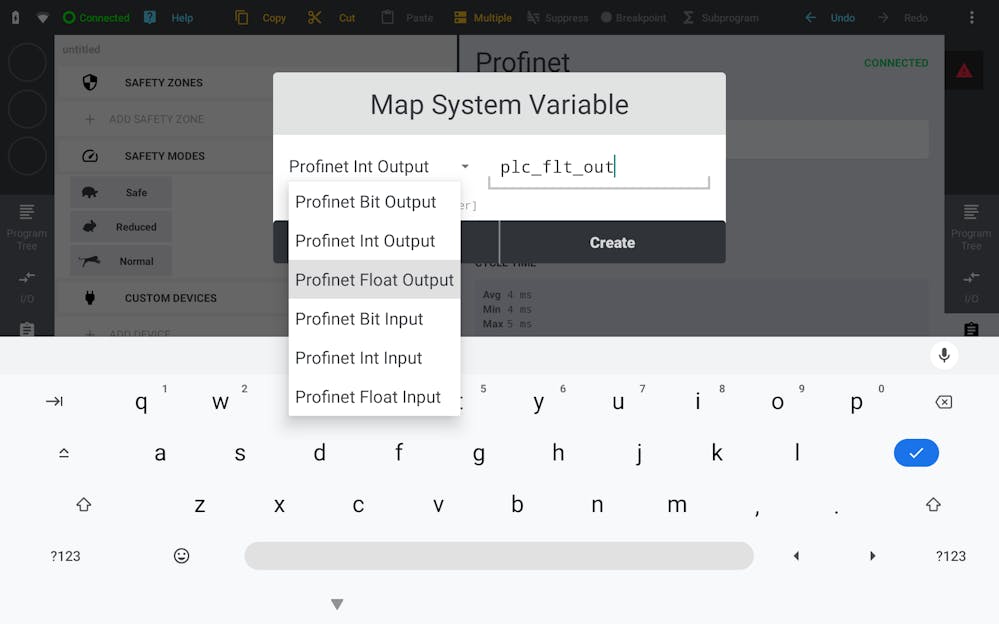Select Profinet Int Output in list
The width and height of the screenshot is (999, 624).
point(374,241)
